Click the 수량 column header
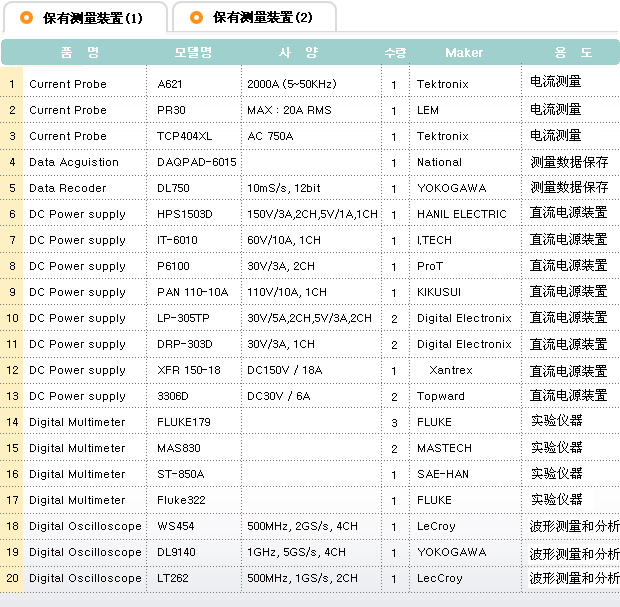The image size is (620, 607). [x=395, y=53]
